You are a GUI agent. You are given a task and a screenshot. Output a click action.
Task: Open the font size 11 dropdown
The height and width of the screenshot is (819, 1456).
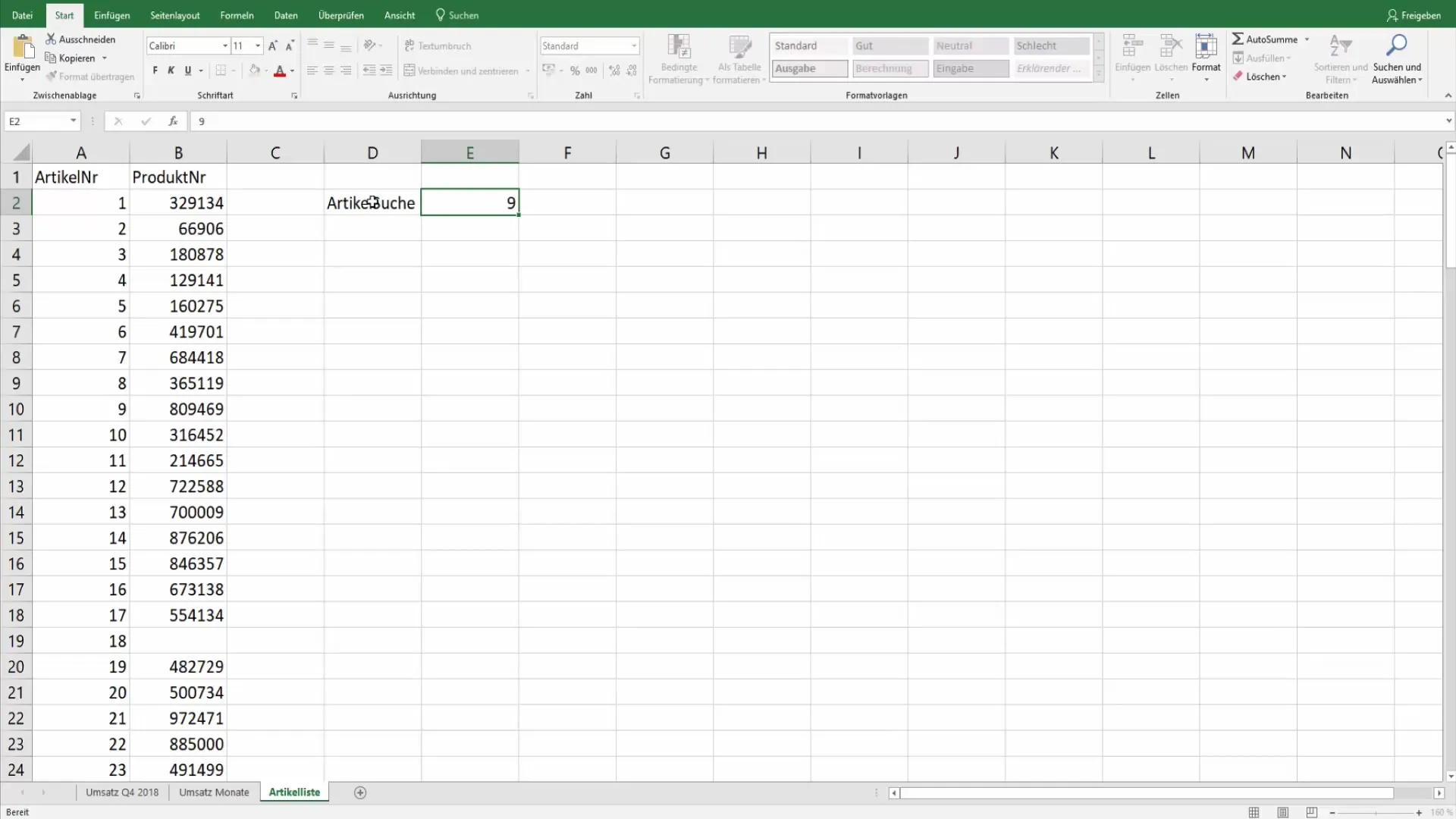[258, 46]
